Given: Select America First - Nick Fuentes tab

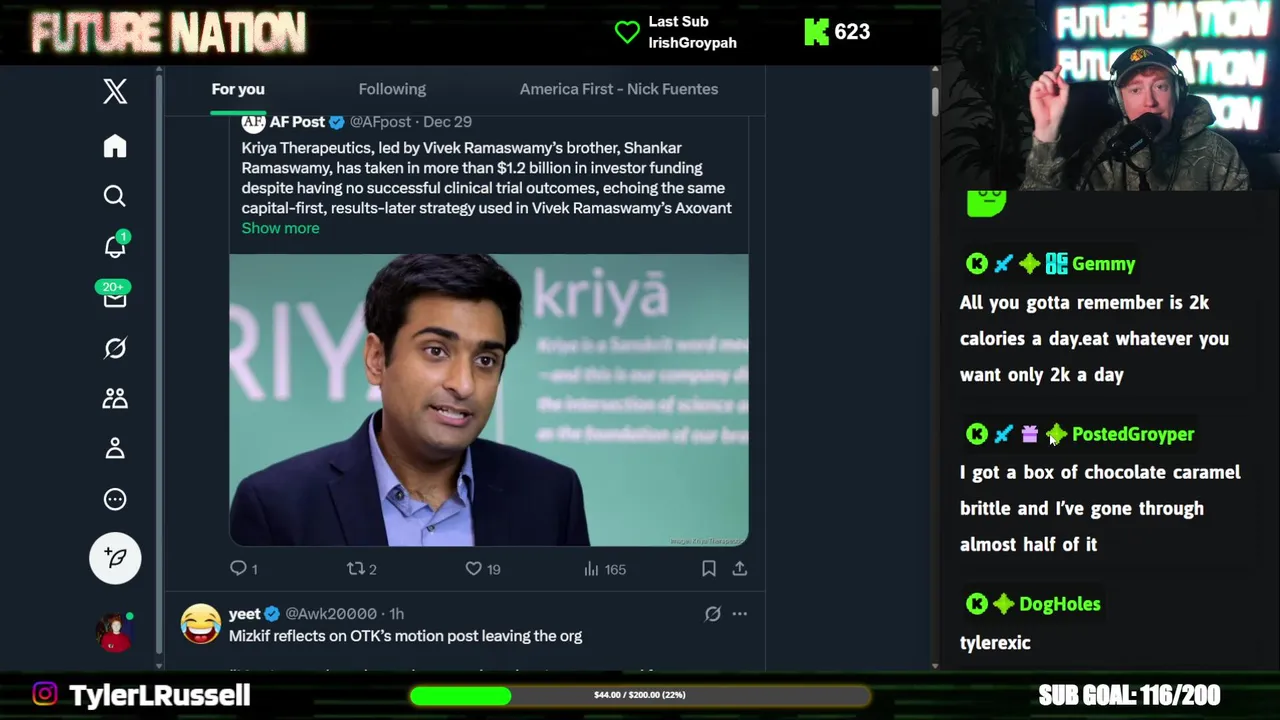Looking at the screenshot, I should pos(618,89).
